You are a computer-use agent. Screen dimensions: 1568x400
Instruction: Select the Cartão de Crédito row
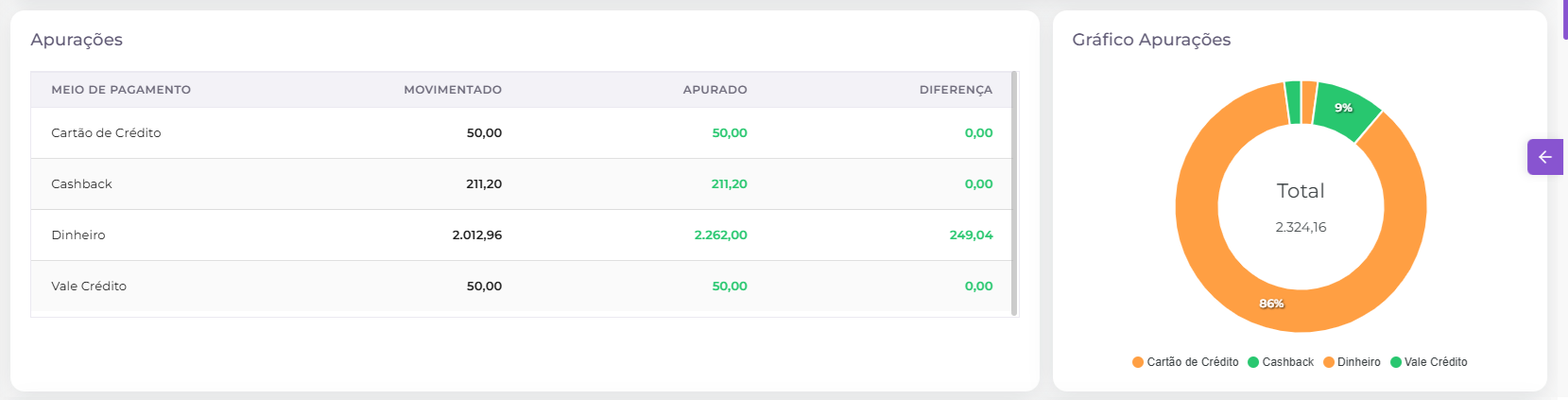[x=521, y=133]
